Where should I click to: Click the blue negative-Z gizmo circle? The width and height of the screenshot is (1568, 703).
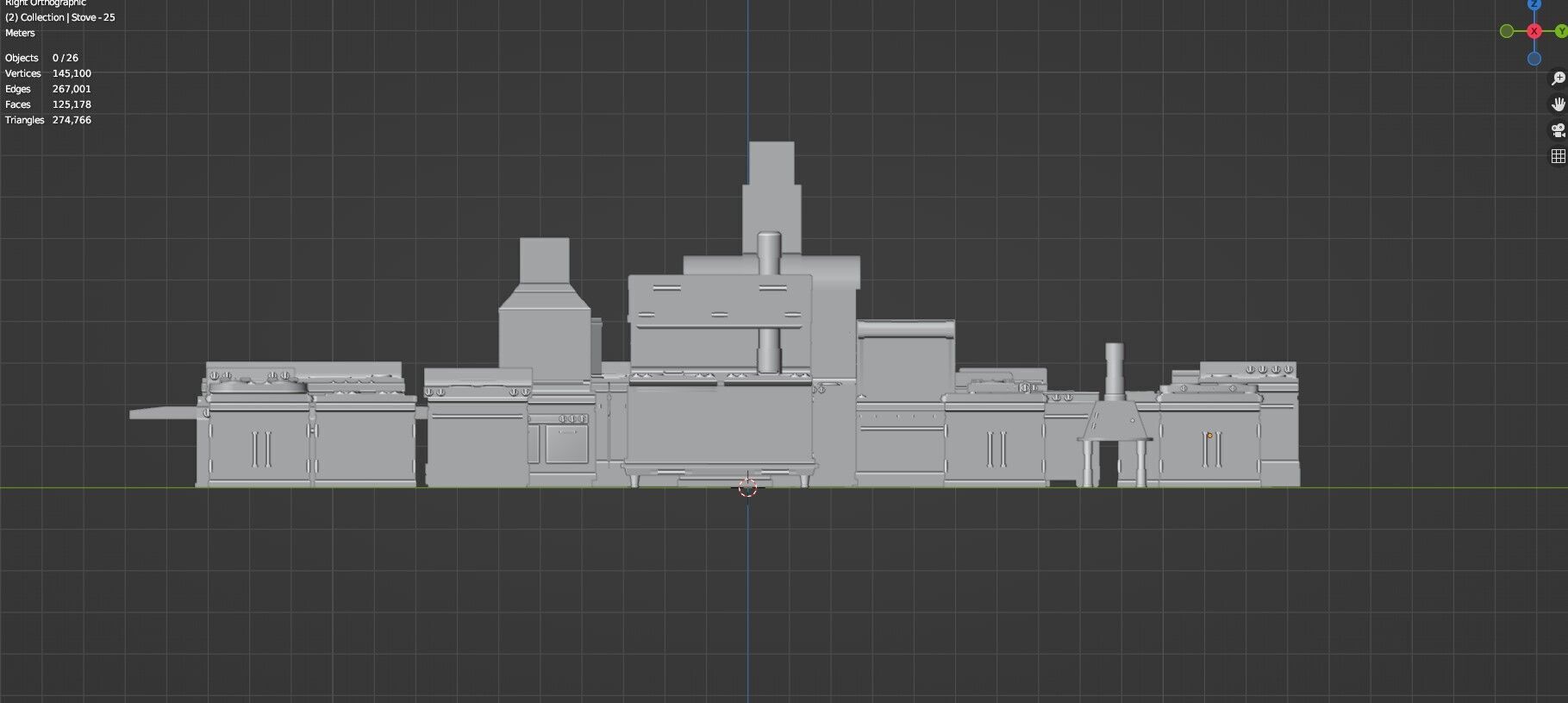click(x=1534, y=59)
